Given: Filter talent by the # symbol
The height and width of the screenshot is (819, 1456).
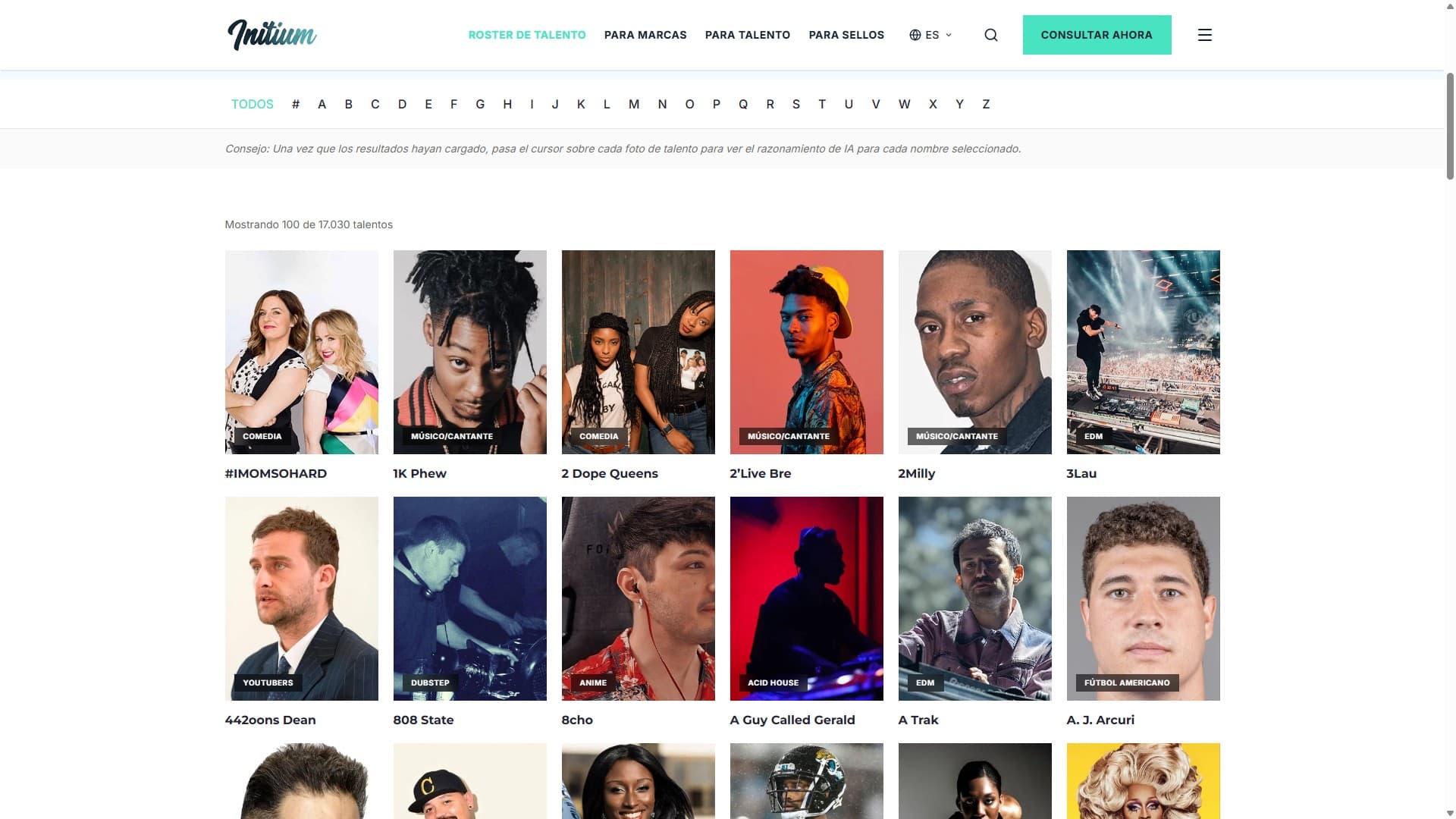Looking at the screenshot, I should (295, 105).
